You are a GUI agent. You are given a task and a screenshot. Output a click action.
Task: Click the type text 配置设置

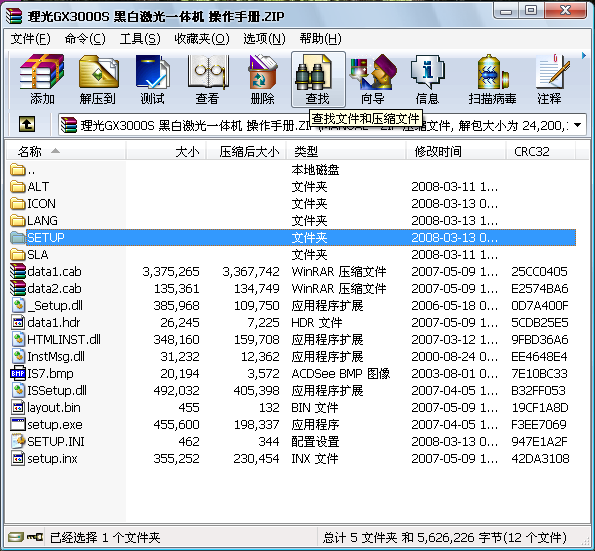(x=315, y=442)
